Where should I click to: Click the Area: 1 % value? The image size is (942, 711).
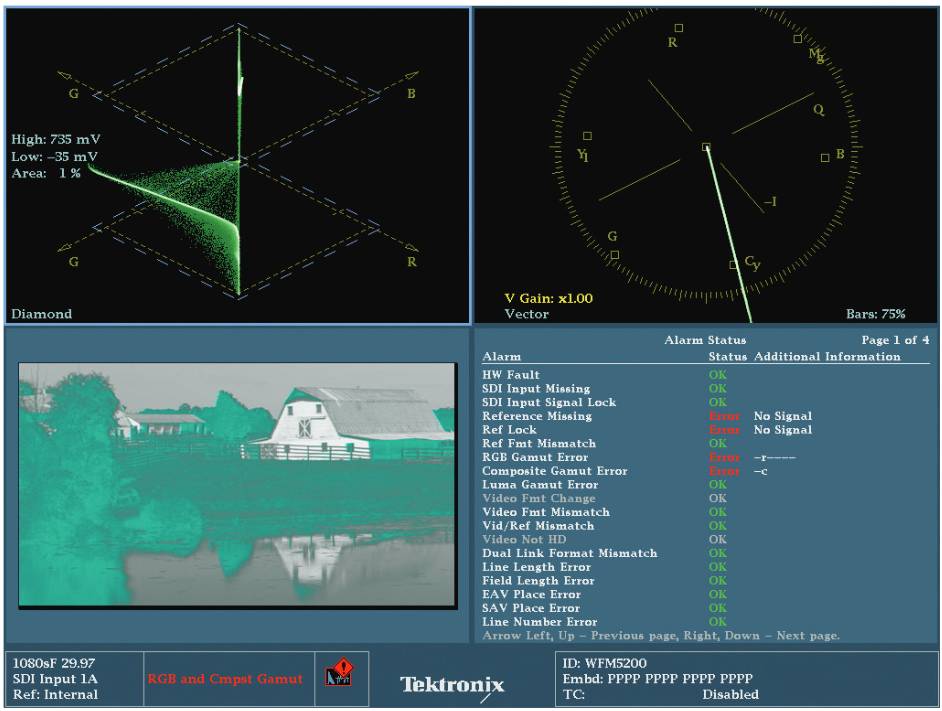click(46, 173)
